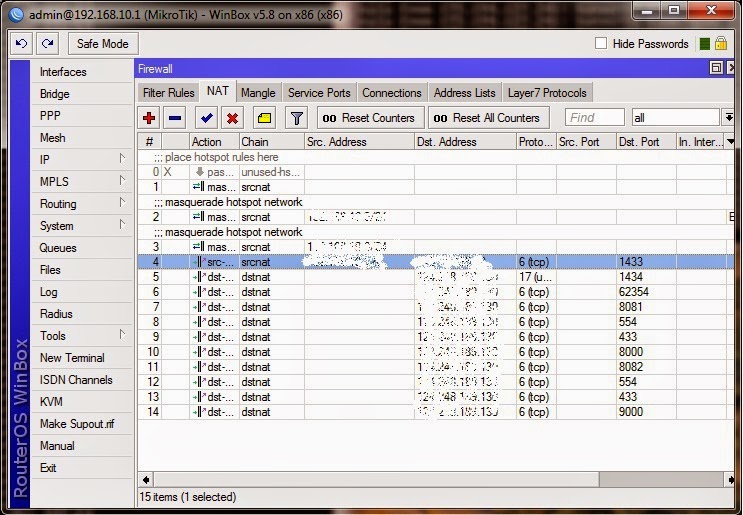
Task: Click the green status indicator icon
Action: click(705, 44)
